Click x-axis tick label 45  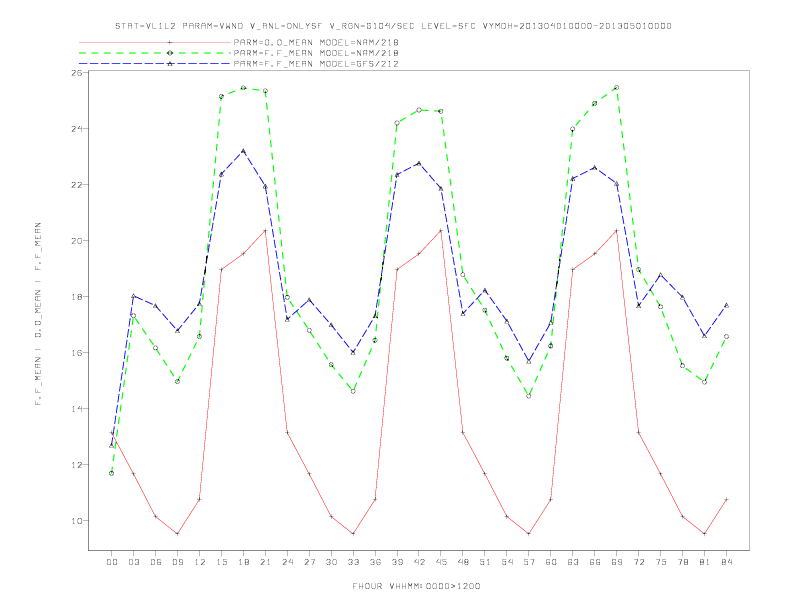coord(441,562)
